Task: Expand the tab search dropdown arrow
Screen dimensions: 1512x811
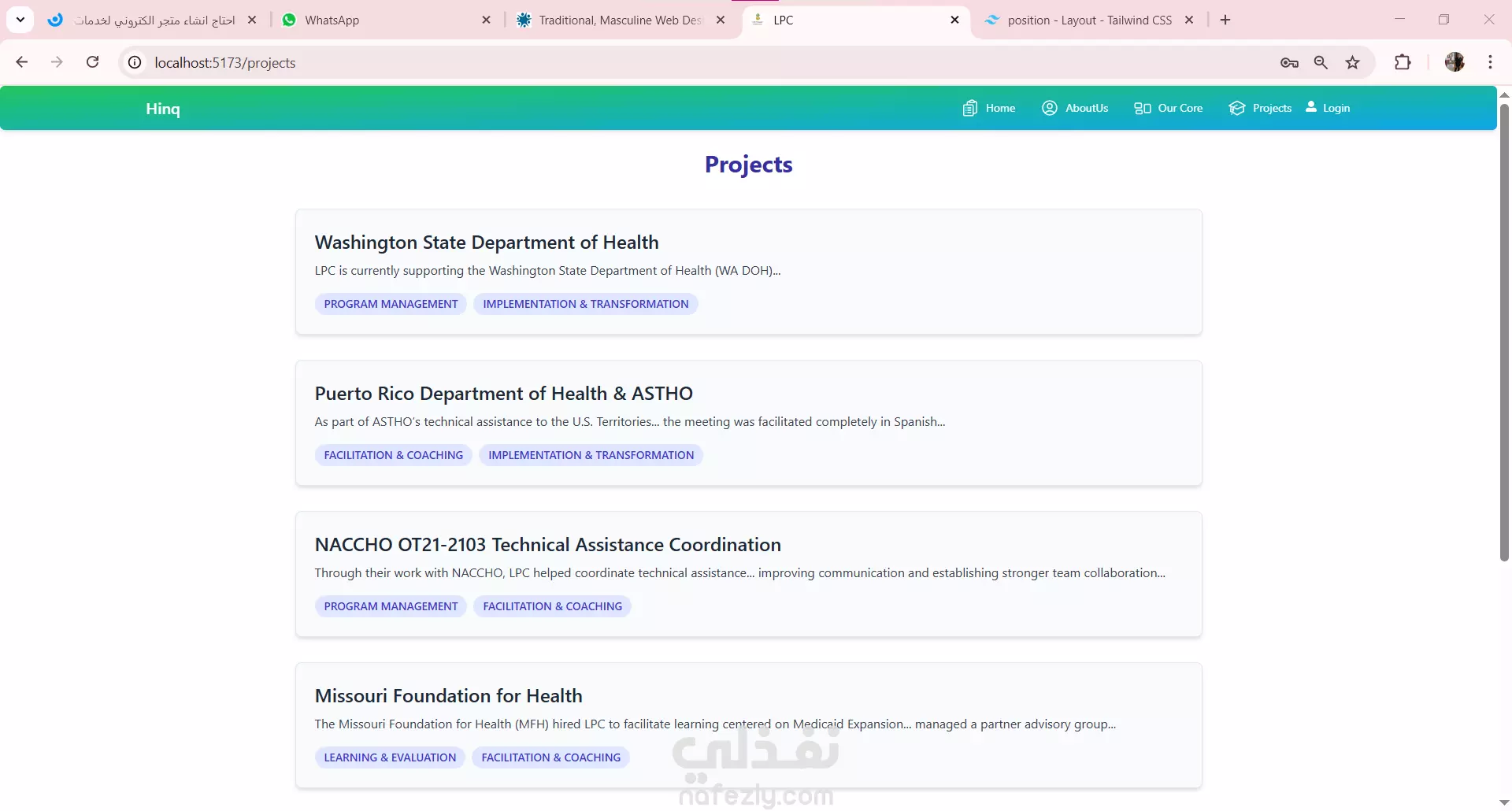Action: tap(20, 20)
